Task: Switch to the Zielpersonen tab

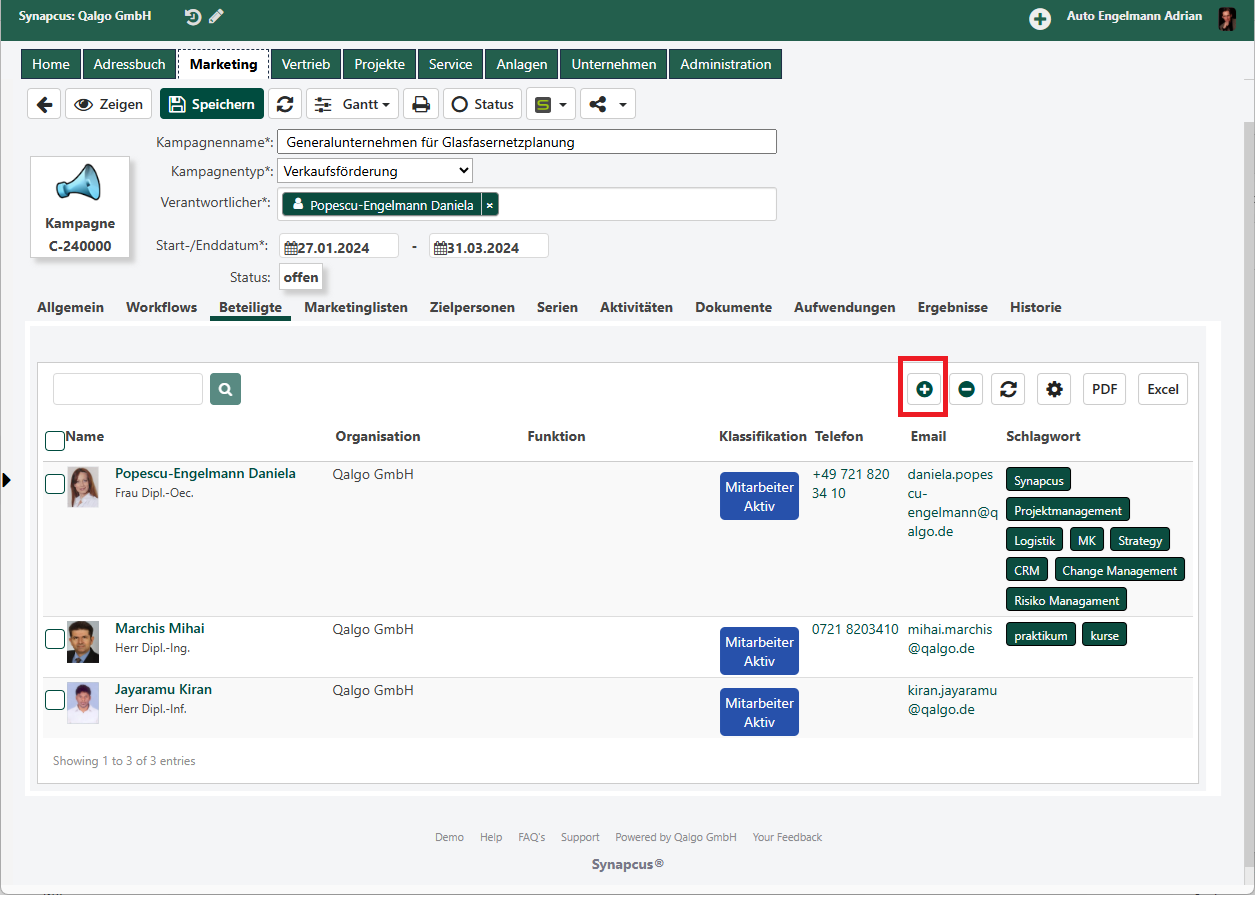Action: (472, 307)
